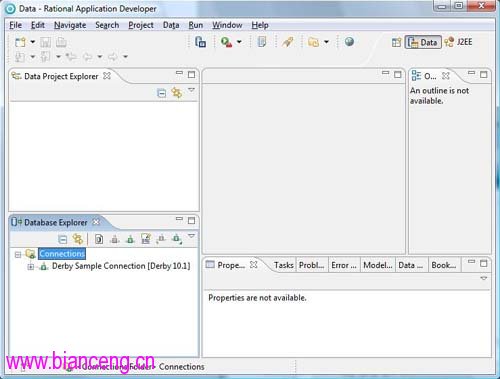Viewport: 500px width, 379px height.
Task: Open the Navigate menu
Action: pos(70,25)
